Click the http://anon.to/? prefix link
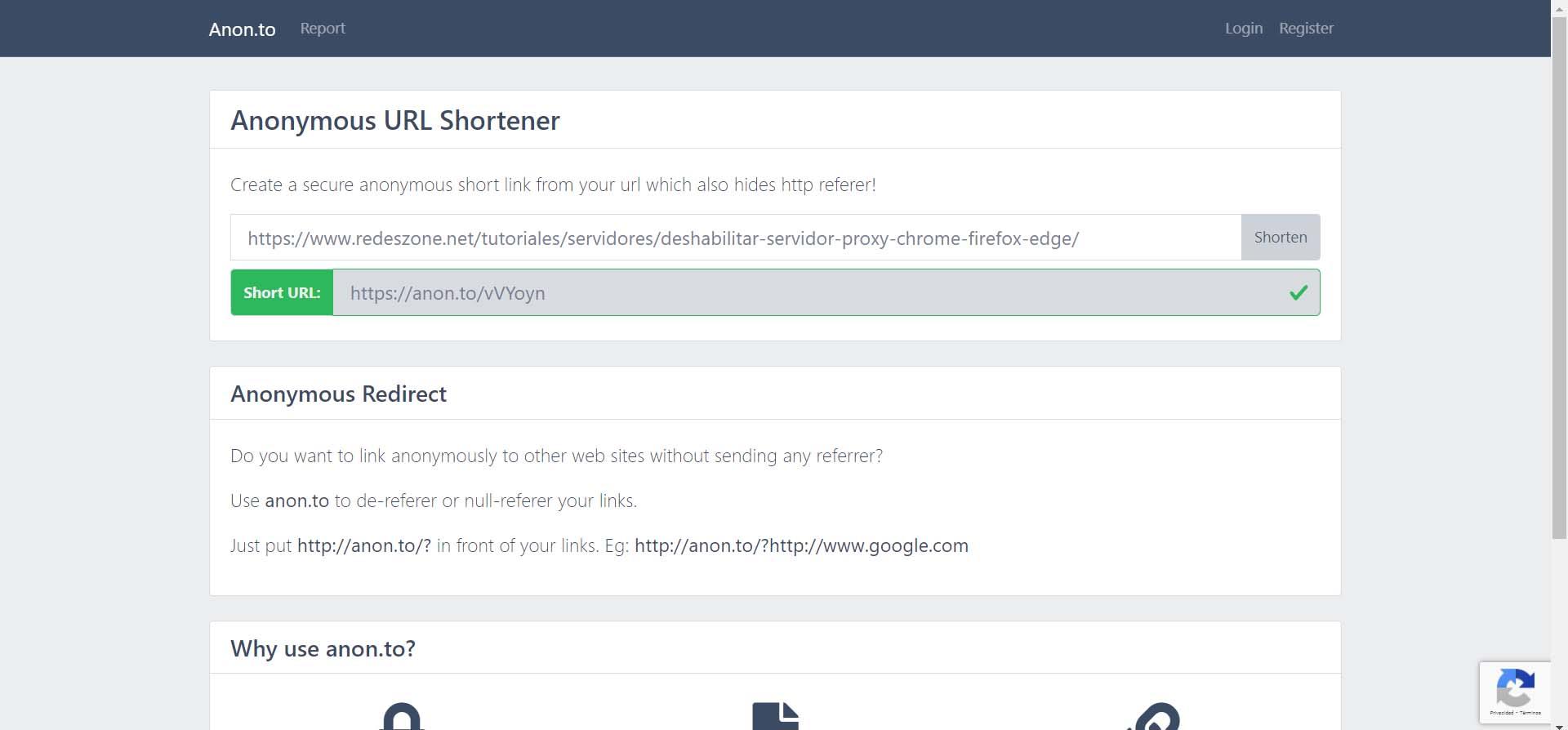Screen dimensions: 1568x730 tap(363, 545)
